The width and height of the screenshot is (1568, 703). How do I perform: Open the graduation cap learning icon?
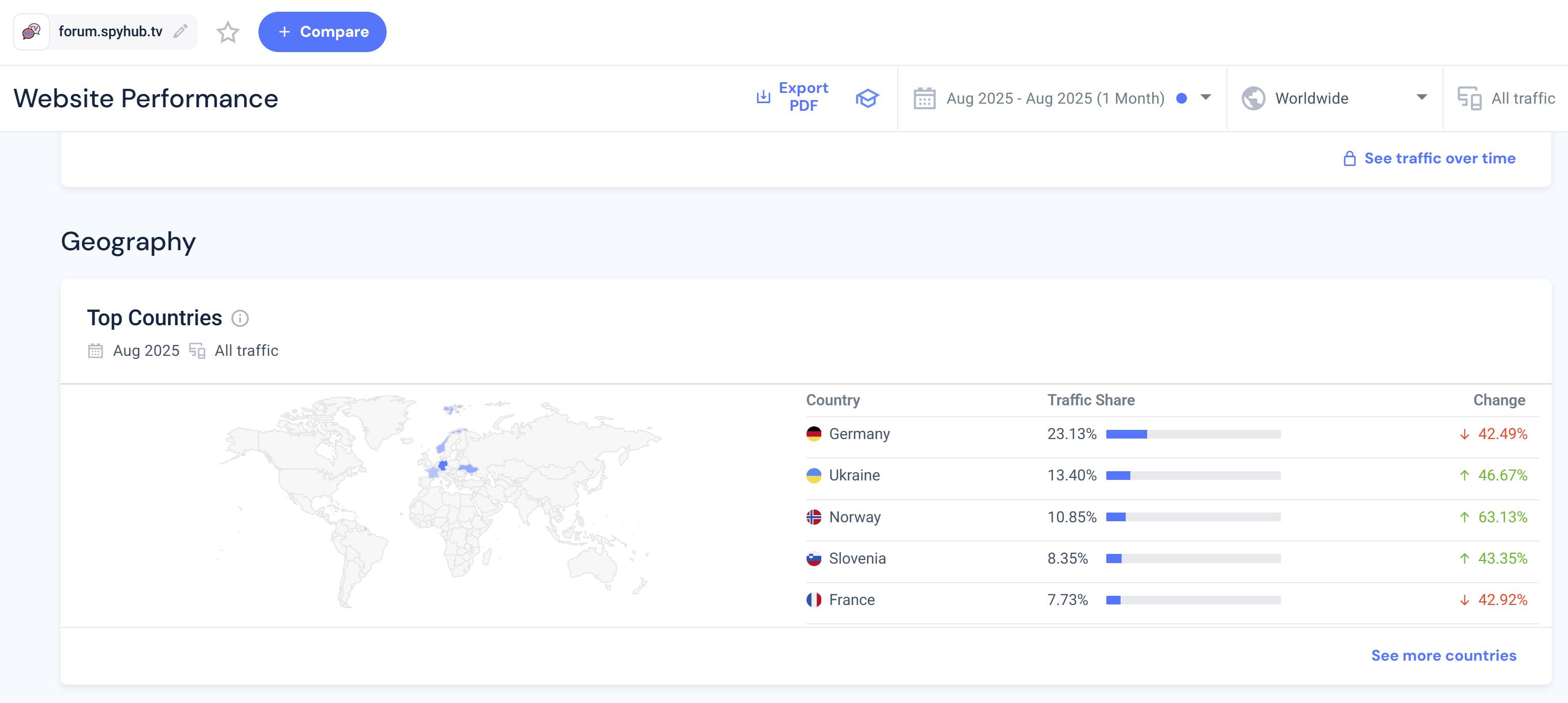(867, 98)
